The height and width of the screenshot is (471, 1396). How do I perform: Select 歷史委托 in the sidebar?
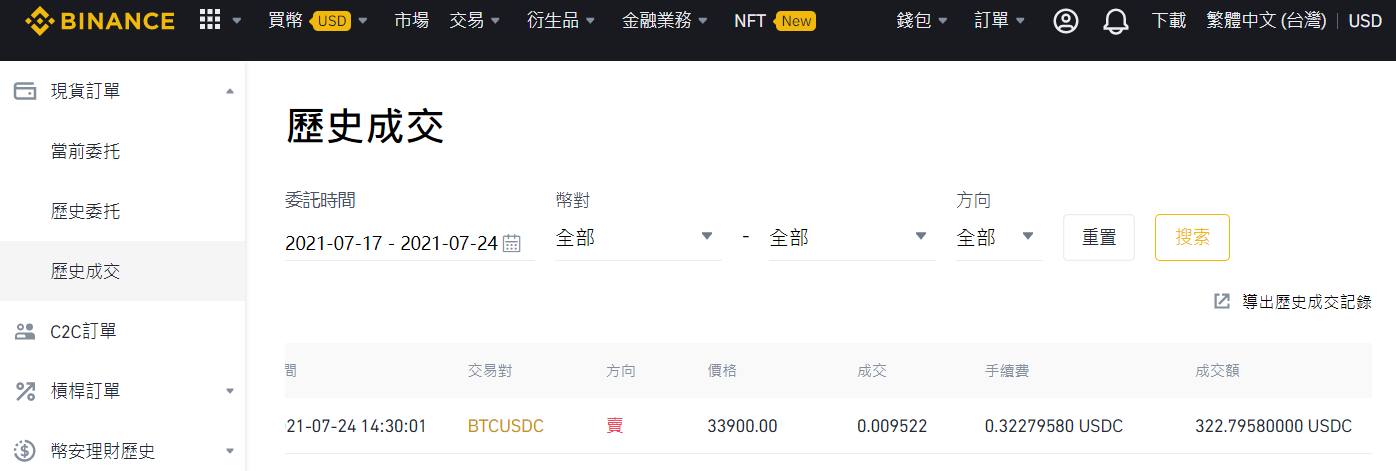[x=85, y=211]
